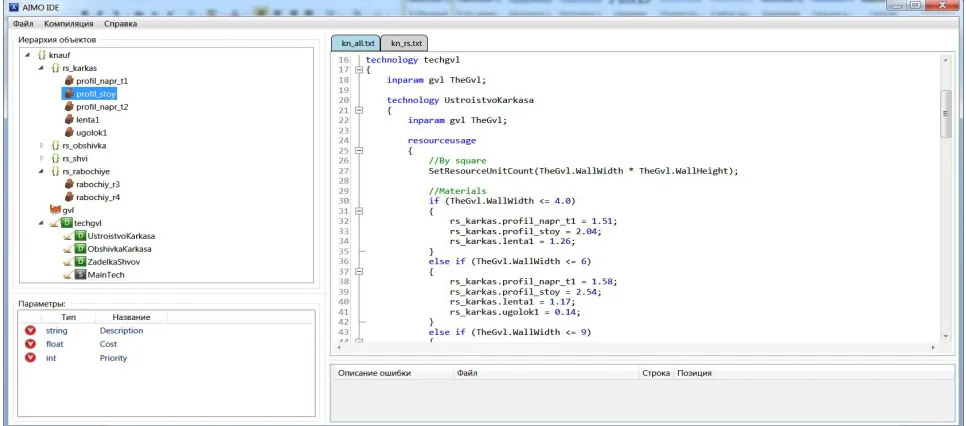Viewport: 966px width, 426px height.
Task: Click the UstroistvoKarkasa green D icon
Action: pyautogui.click(x=81, y=236)
